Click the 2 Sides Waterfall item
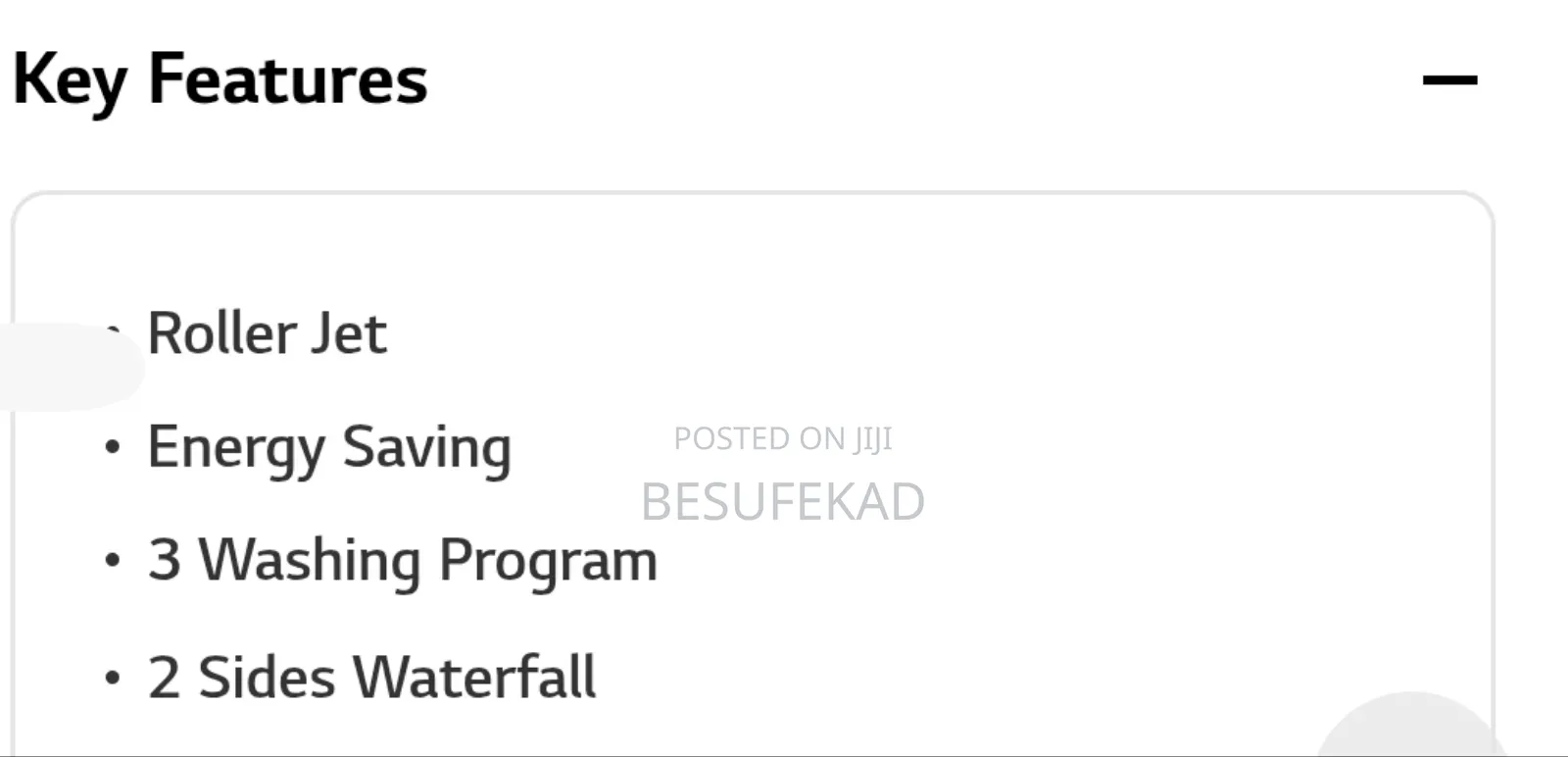Screen dimensions: 1568x757 (x=371, y=677)
